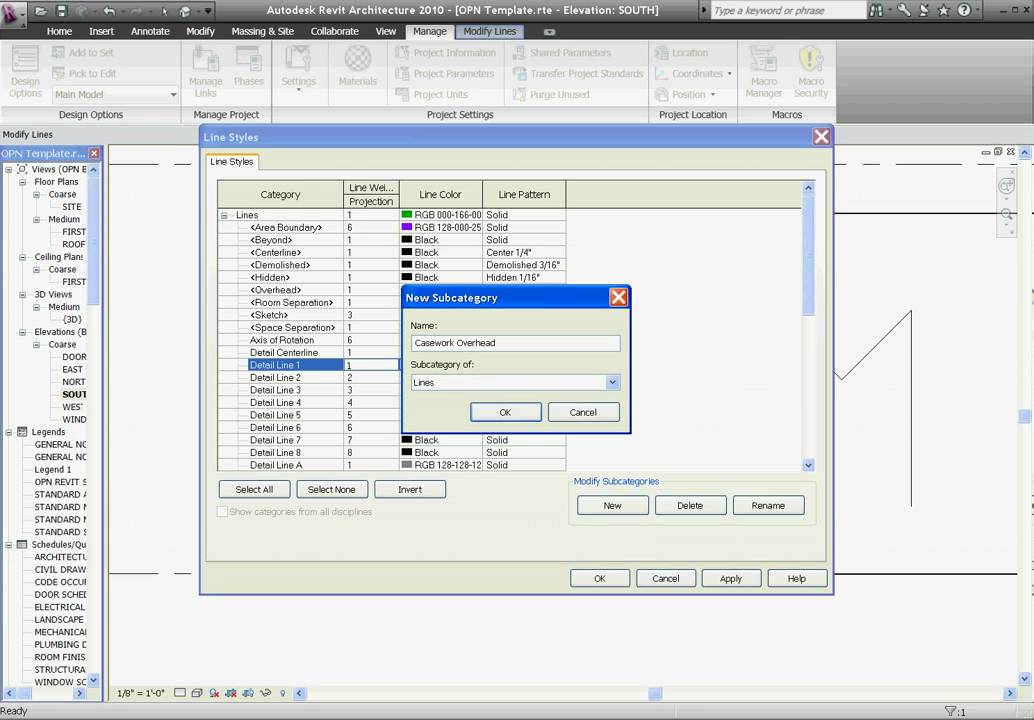
Task: Click Apply in the Line Styles dialog
Action: (731, 578)
